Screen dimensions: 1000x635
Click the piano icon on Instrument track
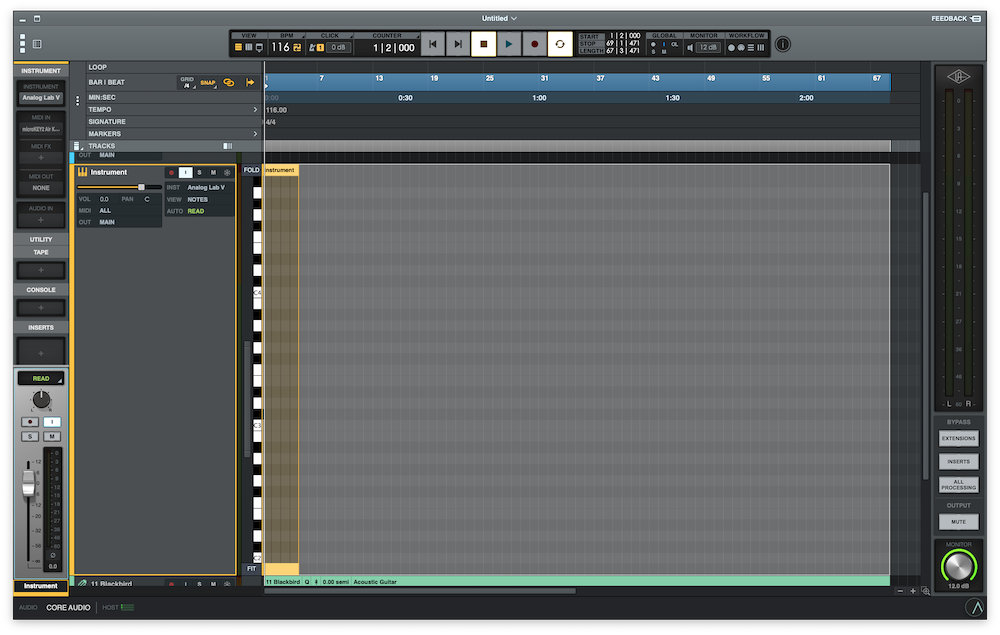coord(83,172)
